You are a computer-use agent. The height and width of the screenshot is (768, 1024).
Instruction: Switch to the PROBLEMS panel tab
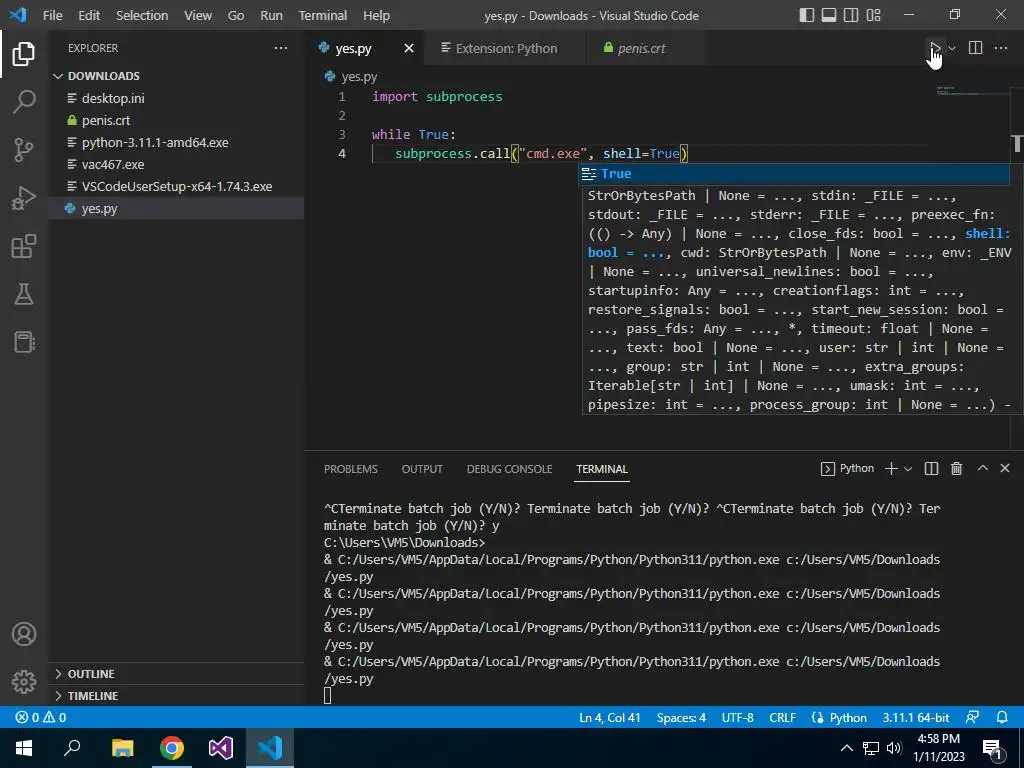351,469
